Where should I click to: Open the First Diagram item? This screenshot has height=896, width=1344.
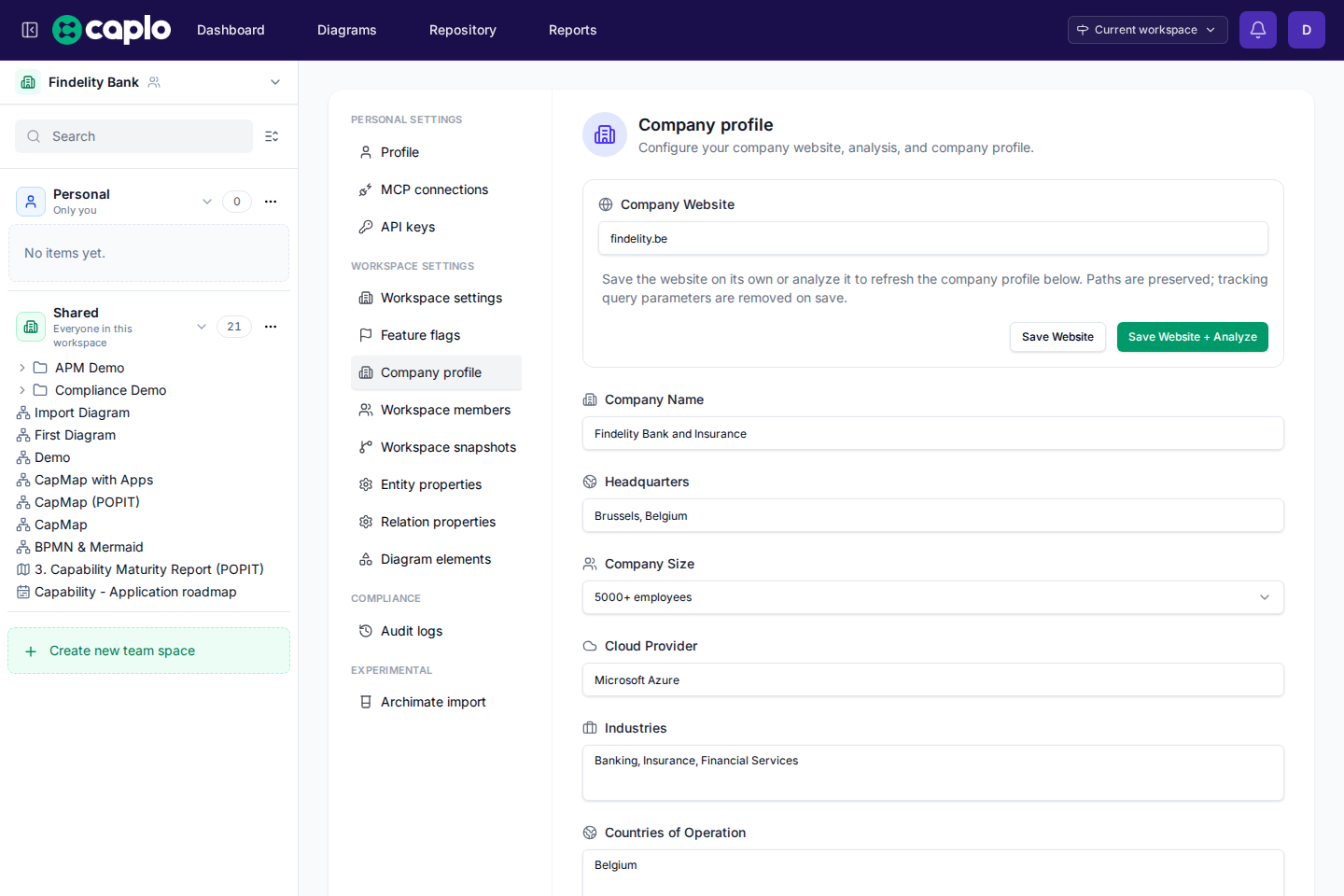click(75, 435)
